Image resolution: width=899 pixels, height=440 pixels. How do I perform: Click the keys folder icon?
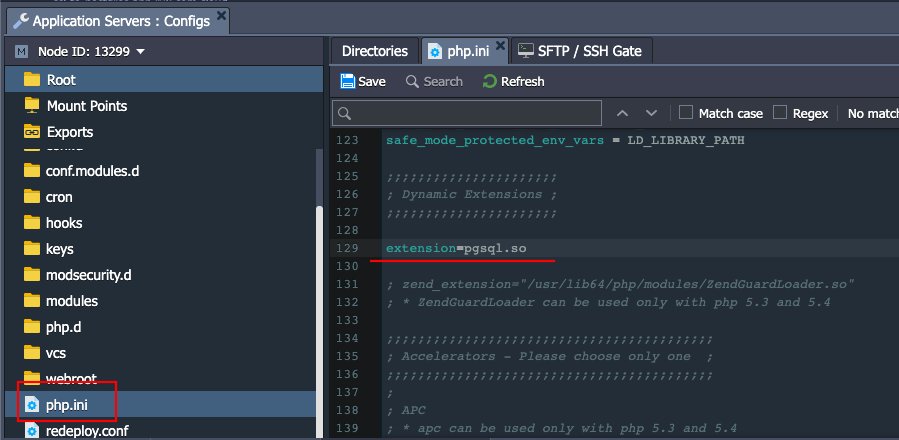pos(32,248)
